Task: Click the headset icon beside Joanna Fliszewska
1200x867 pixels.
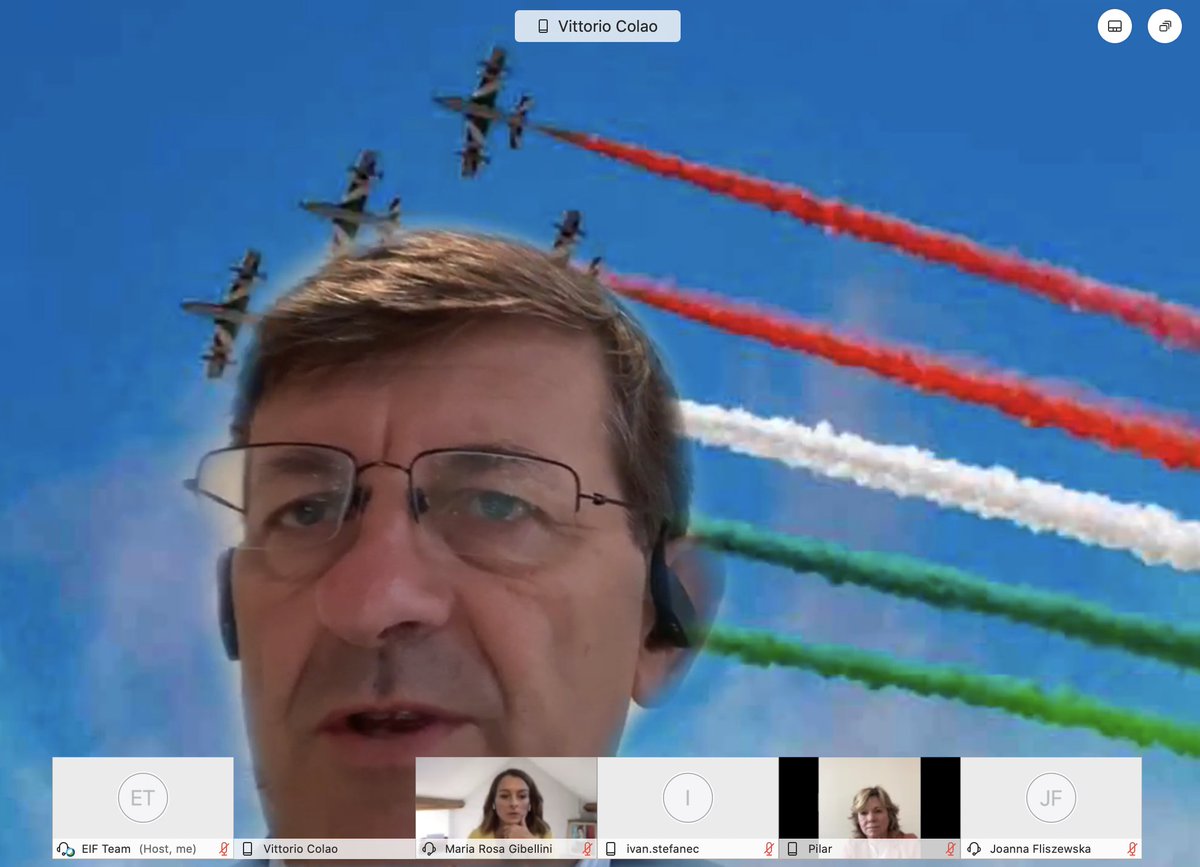Action: coord(974,849)
